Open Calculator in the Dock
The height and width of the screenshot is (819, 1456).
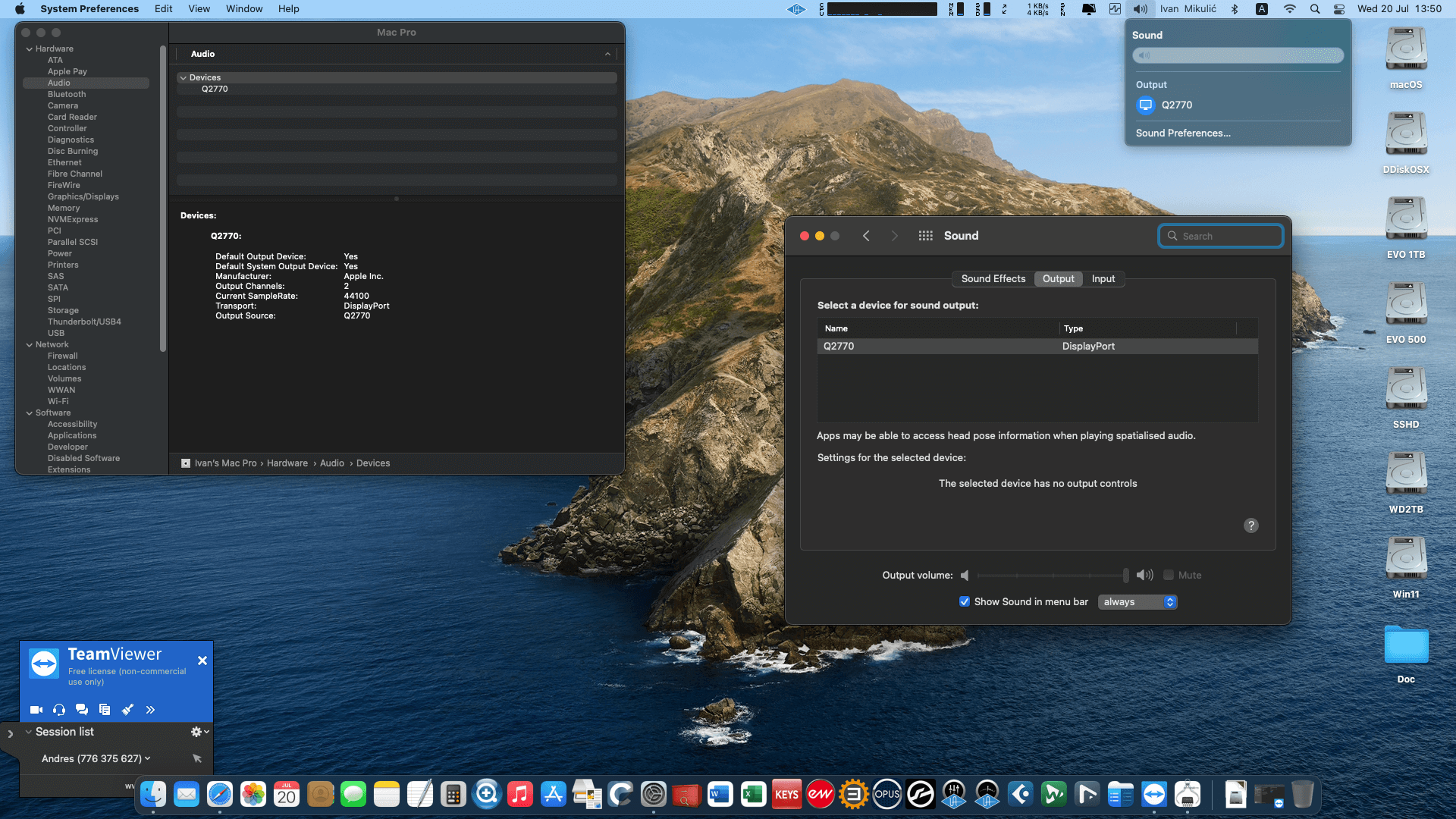pos(453,794)
